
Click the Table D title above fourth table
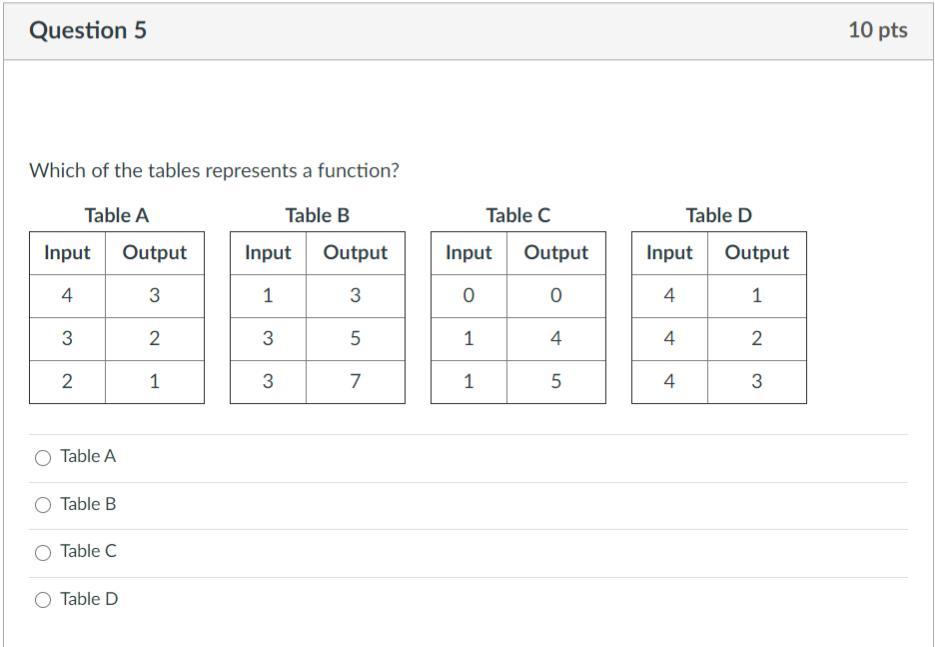point(718,215)
